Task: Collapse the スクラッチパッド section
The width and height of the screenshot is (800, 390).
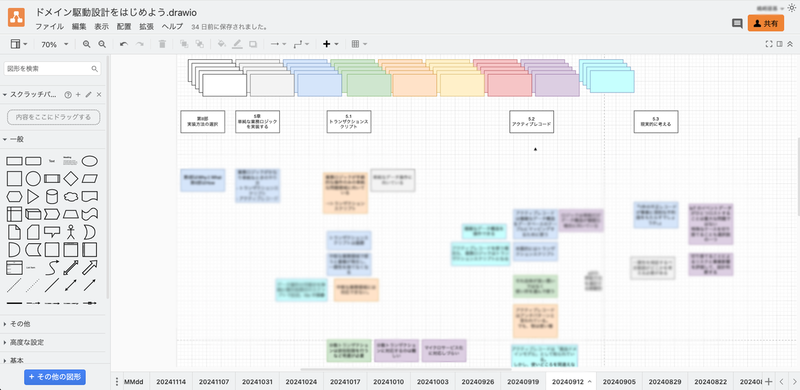Action: [x=31, y=94]
